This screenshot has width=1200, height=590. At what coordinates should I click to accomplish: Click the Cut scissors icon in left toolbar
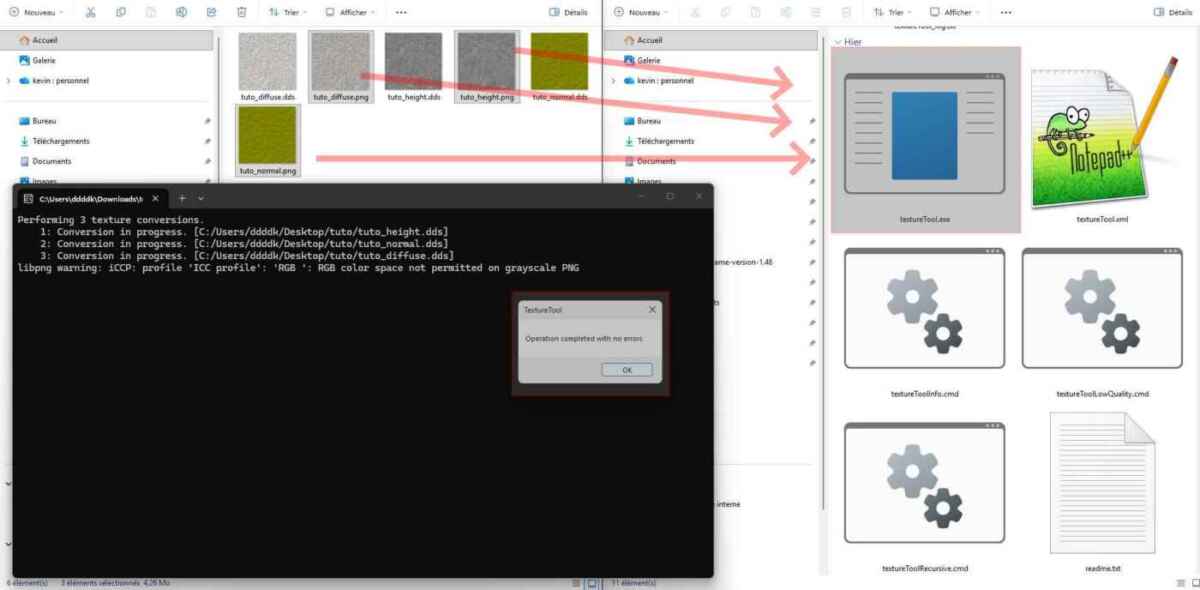pos(90,12)
